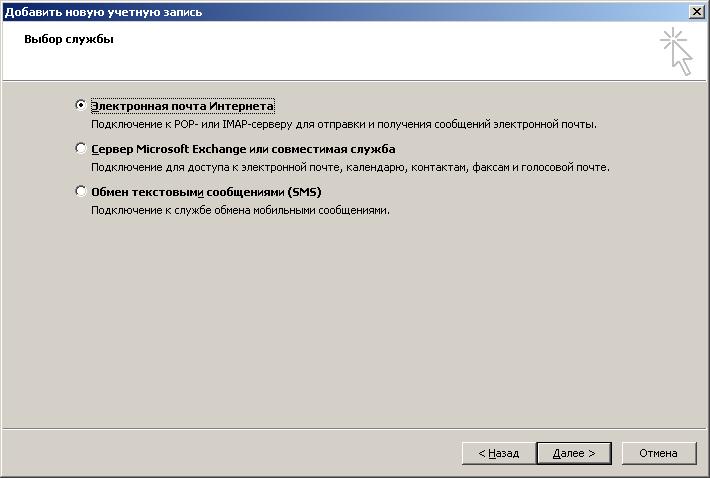Choose the Сервер Microsoft Exchange radio option
The width and height of the screenshot is (710, 478).
[81, 148]
